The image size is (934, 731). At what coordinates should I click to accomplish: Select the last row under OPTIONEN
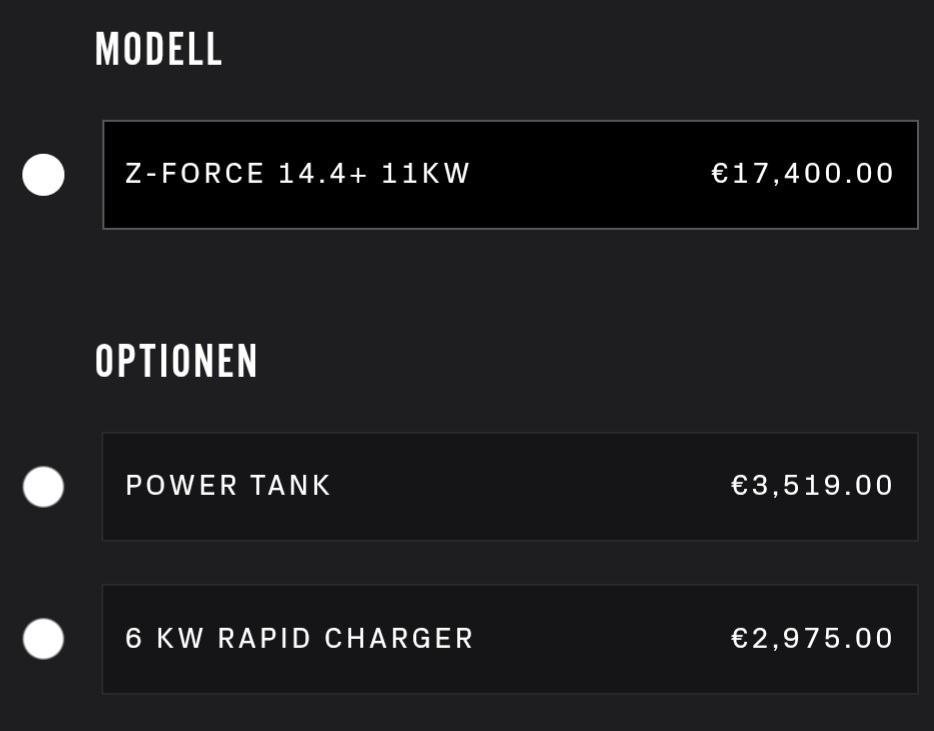510,639
